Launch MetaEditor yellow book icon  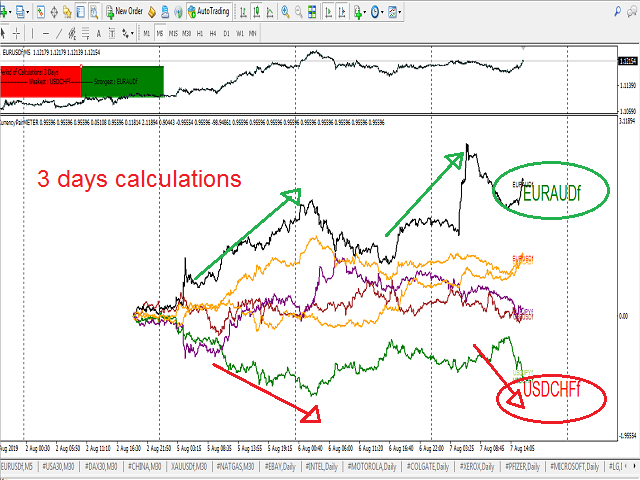click(152, 12)
